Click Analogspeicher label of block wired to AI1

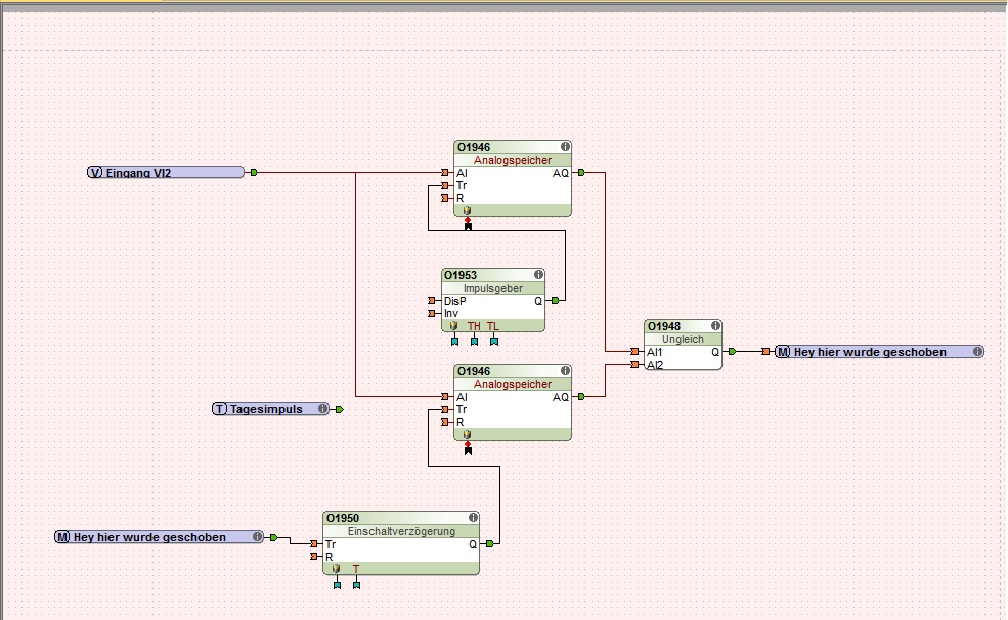click(x=512, y=160)
